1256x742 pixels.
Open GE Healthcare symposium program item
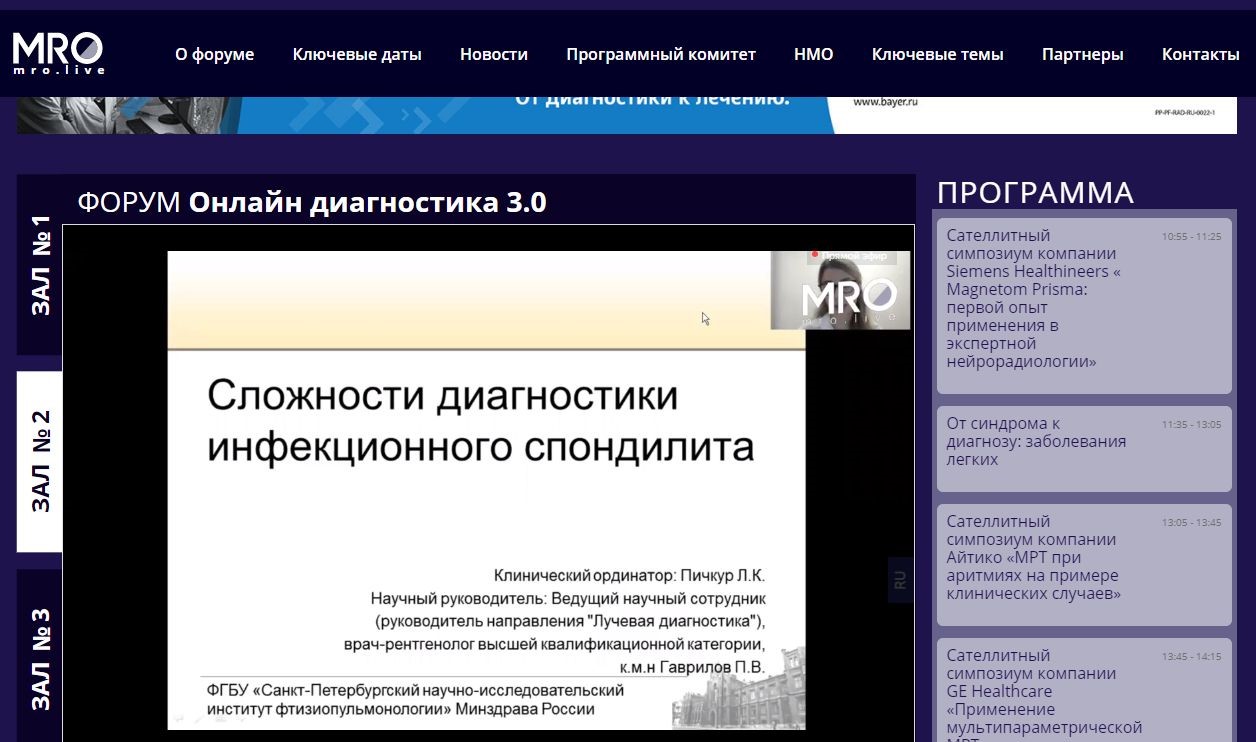point(1083,690)
